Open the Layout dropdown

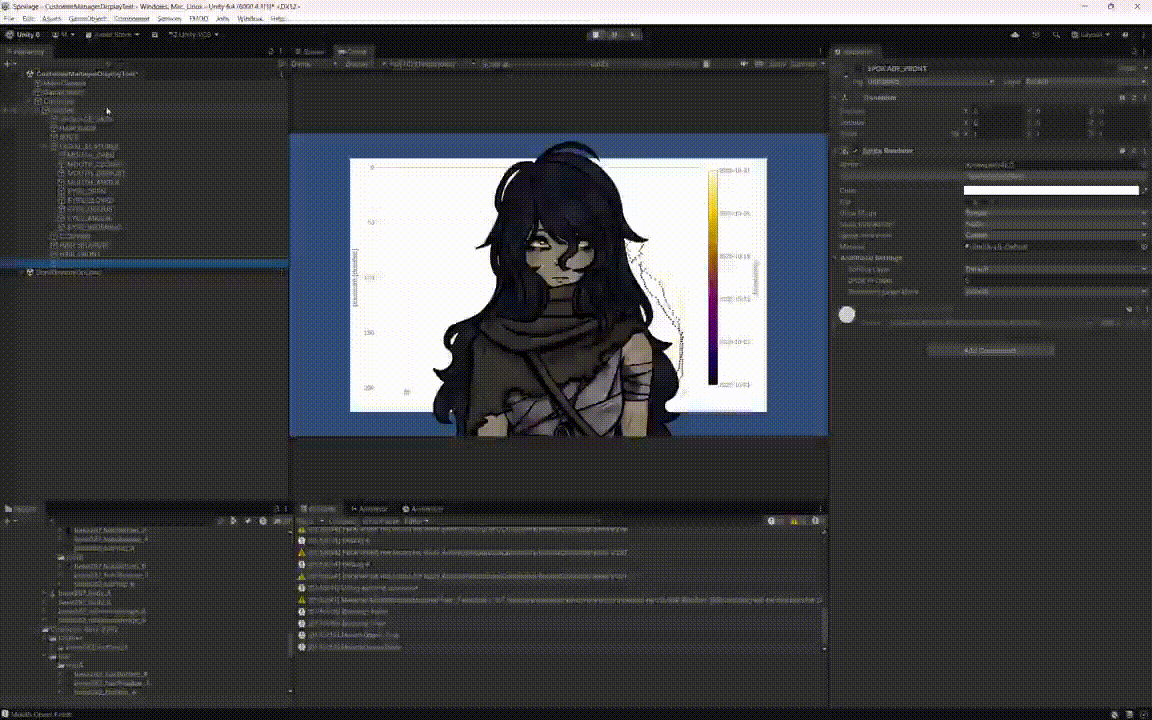1090,35
